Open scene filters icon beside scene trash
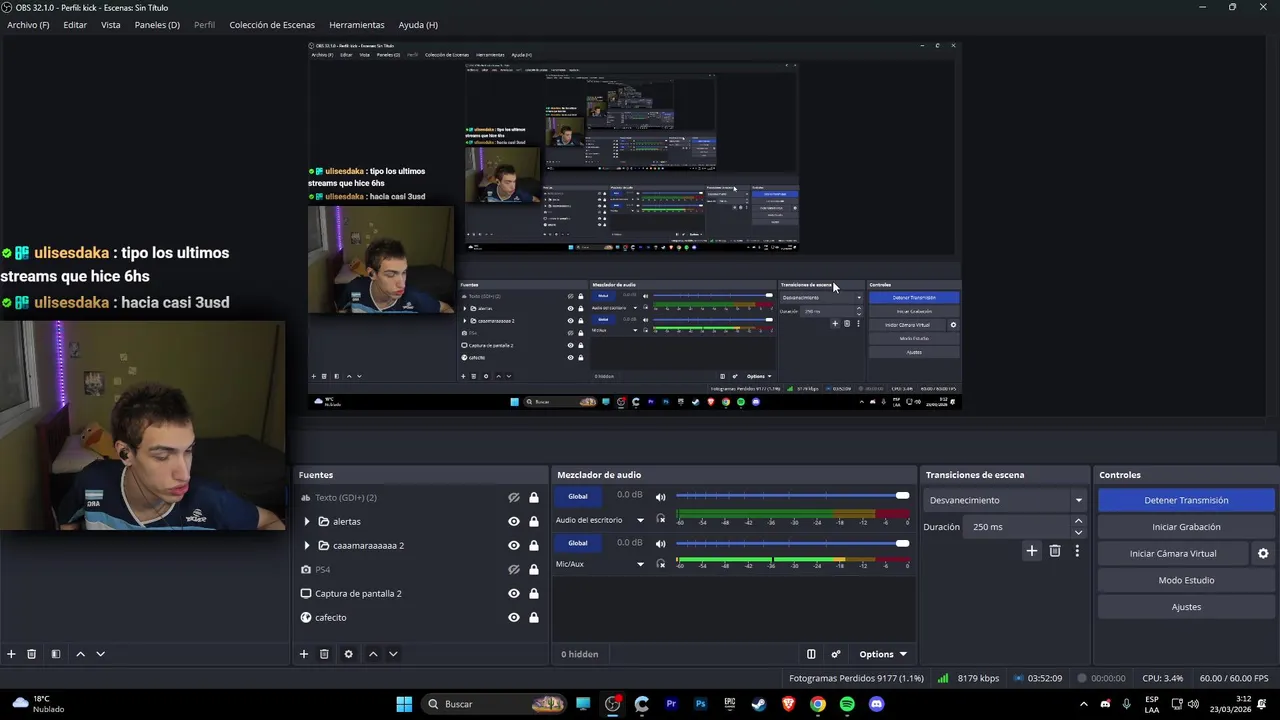Screen dimensions: 1280x720 pos(56,654)
